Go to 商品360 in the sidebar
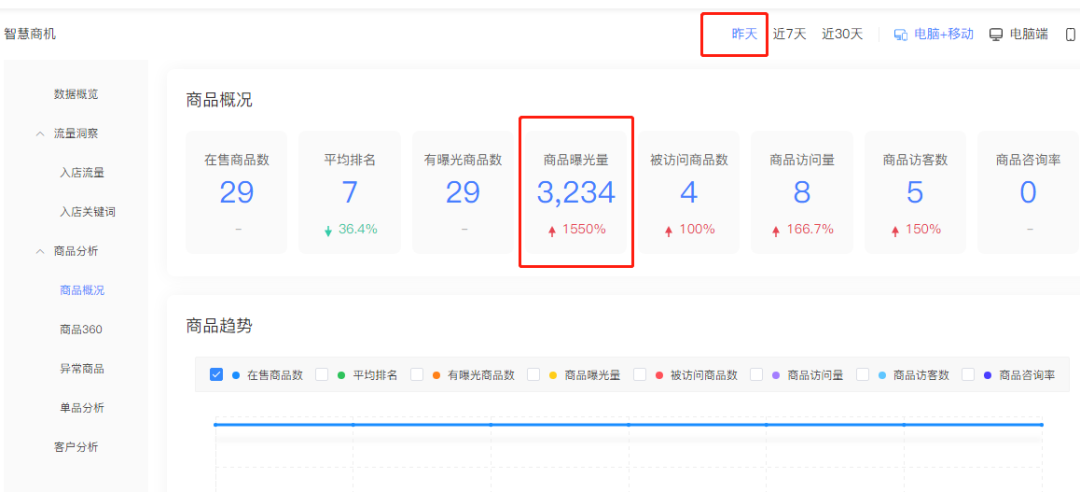 (81, 329)
